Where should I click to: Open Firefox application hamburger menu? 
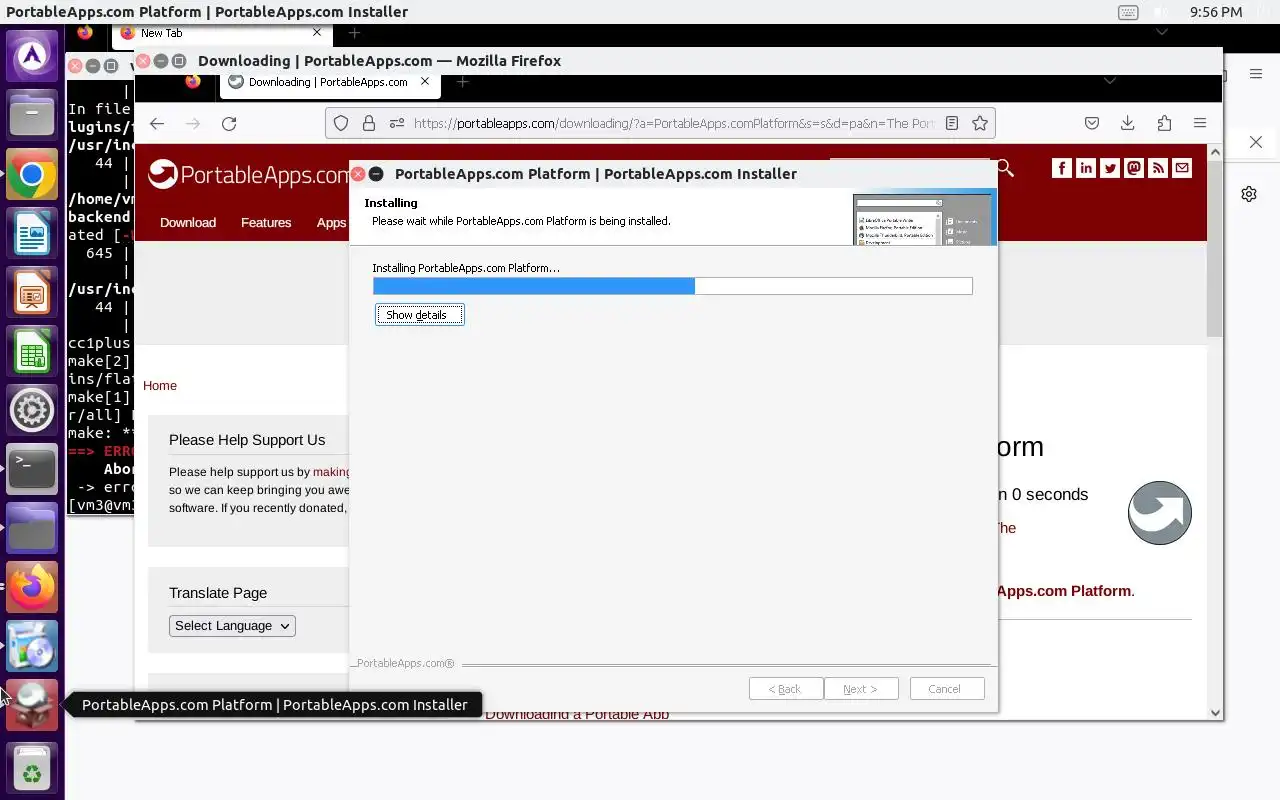1200,123
